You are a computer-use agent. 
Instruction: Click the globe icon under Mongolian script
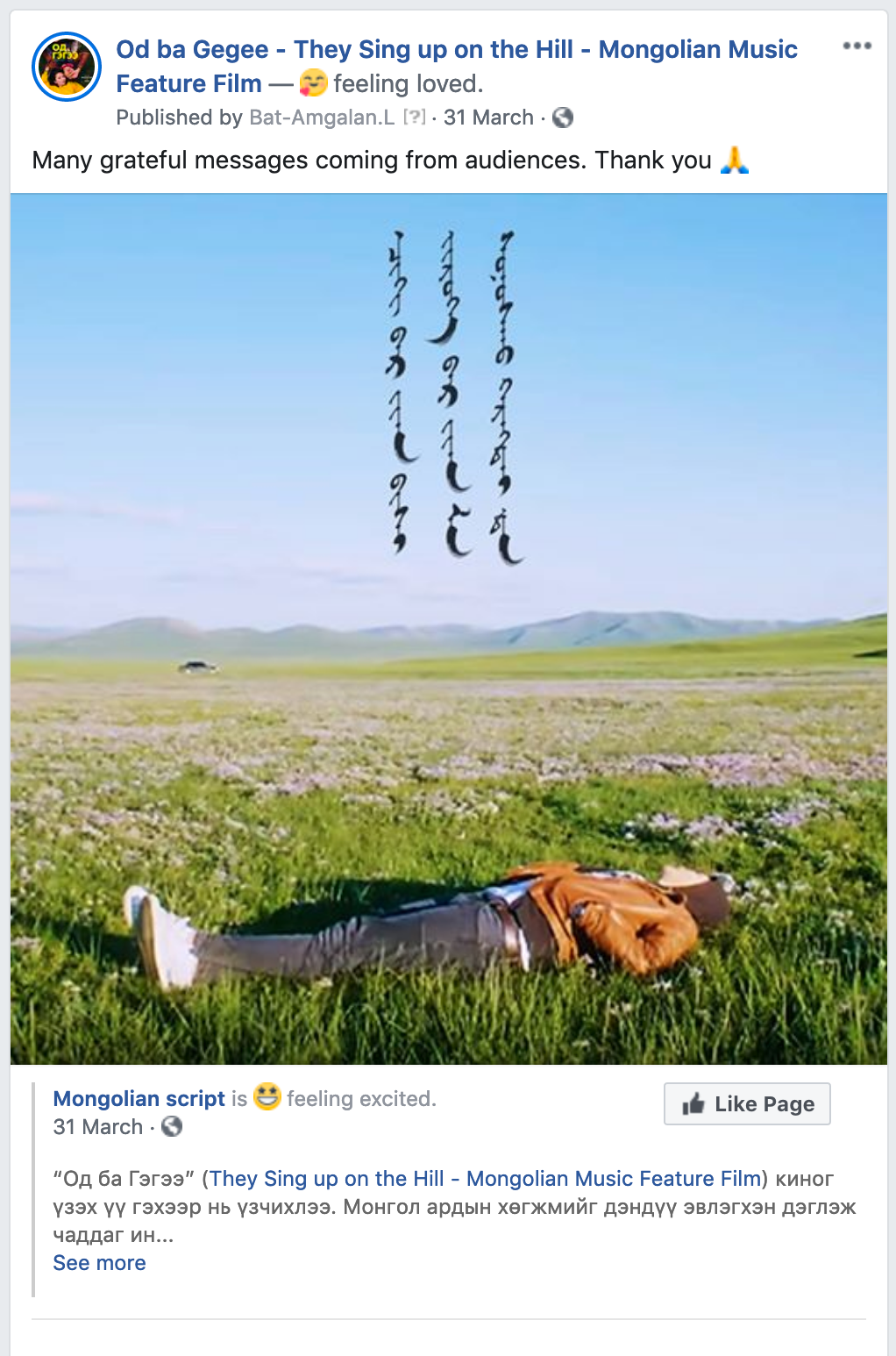click(x=172, y=1126)
